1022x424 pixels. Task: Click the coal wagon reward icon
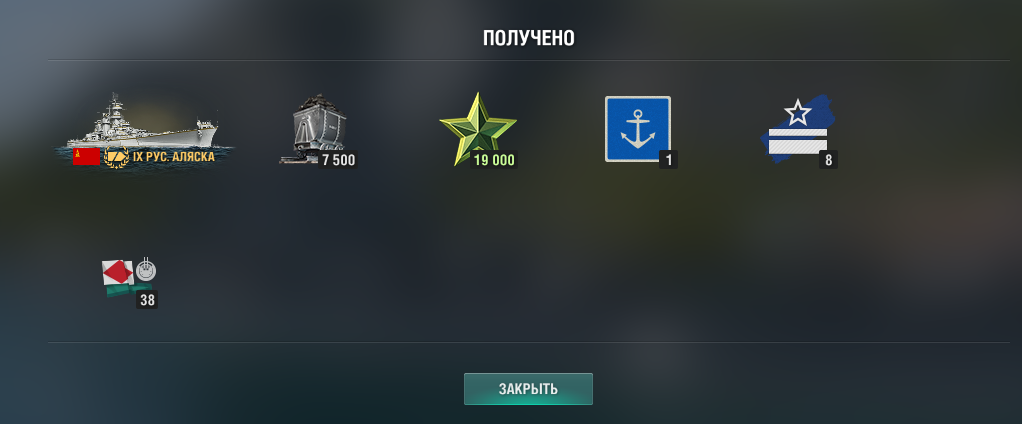315,128
